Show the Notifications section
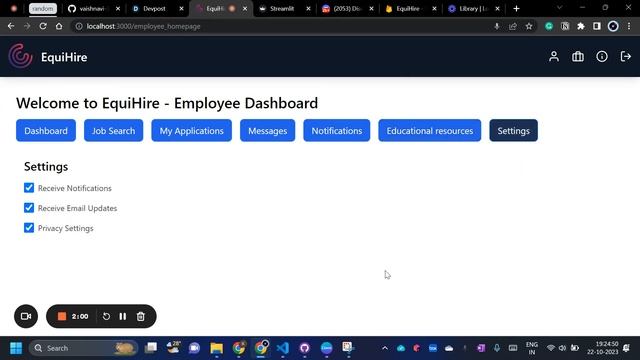This screenshot has width=640, height=360. click(337, 131)
